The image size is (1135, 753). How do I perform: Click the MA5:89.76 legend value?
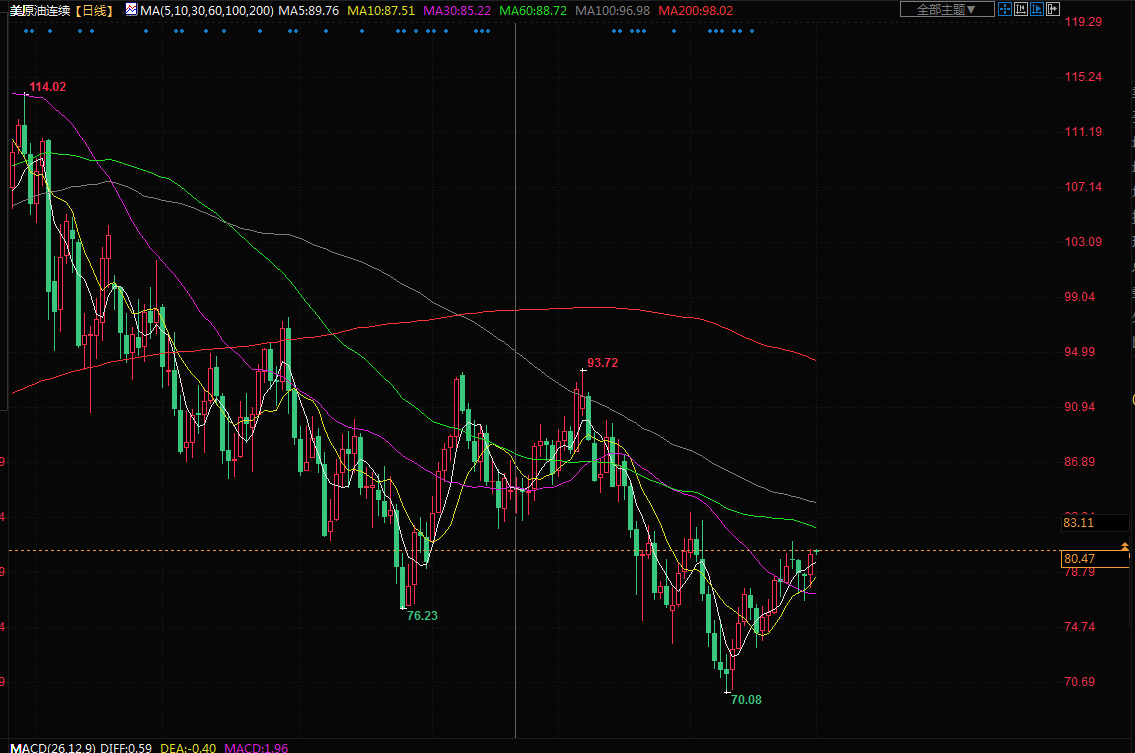pyautogui.click(x=309, y=9)
